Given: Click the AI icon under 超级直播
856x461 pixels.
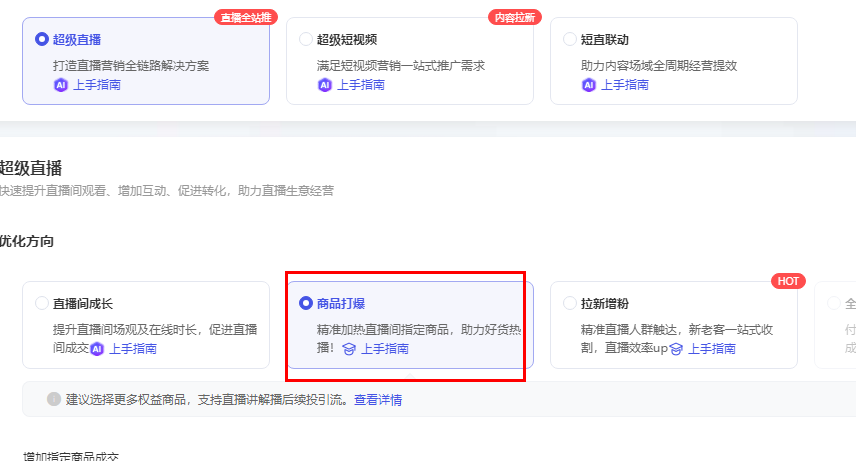Looking at the screenshot, I should point(60,85).
